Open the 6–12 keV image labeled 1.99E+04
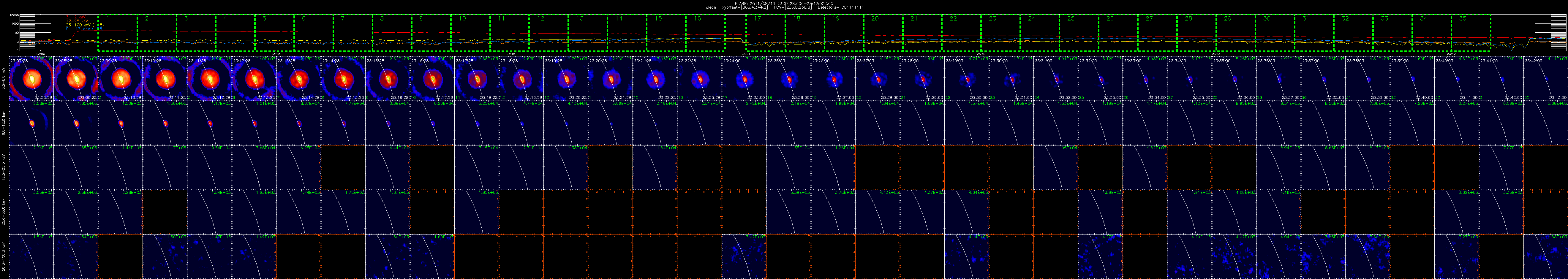 [x=833, y=123]
